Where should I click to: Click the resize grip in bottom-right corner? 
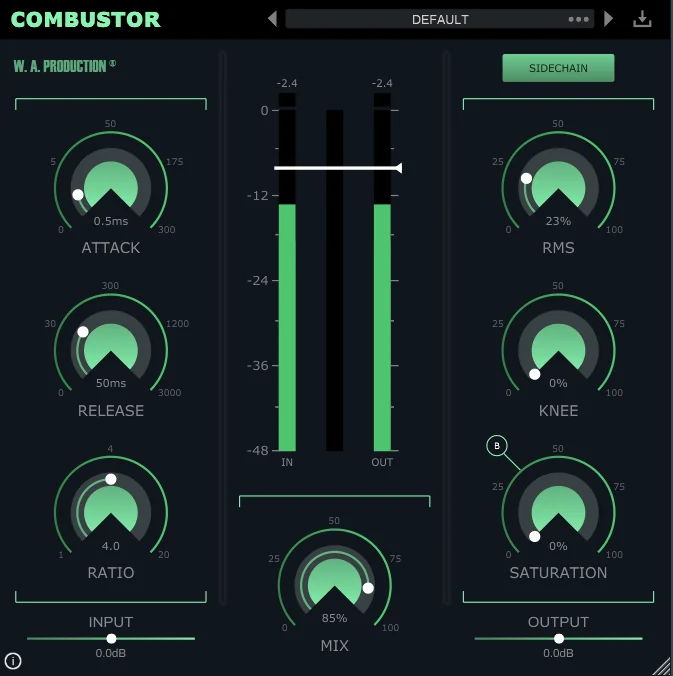[x=661, y=665]
